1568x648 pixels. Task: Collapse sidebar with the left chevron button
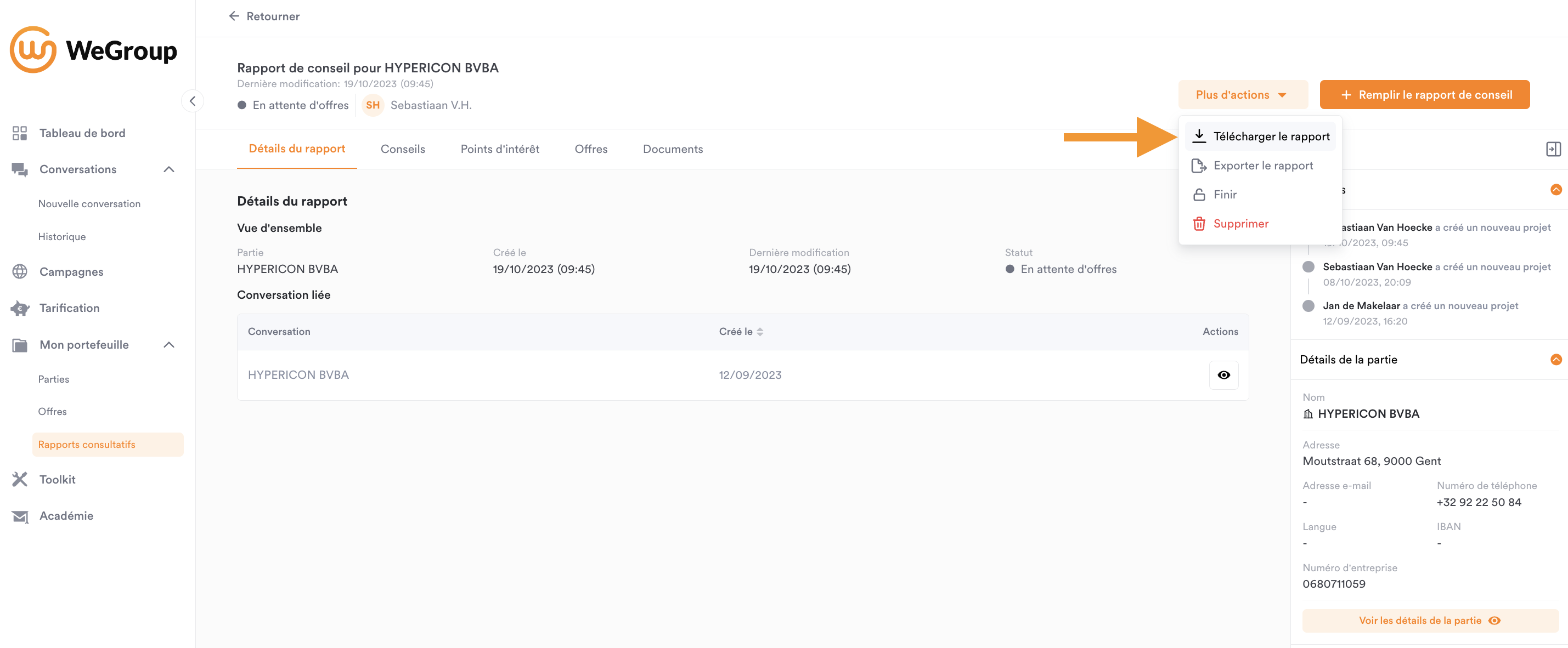tap(193, 101)
